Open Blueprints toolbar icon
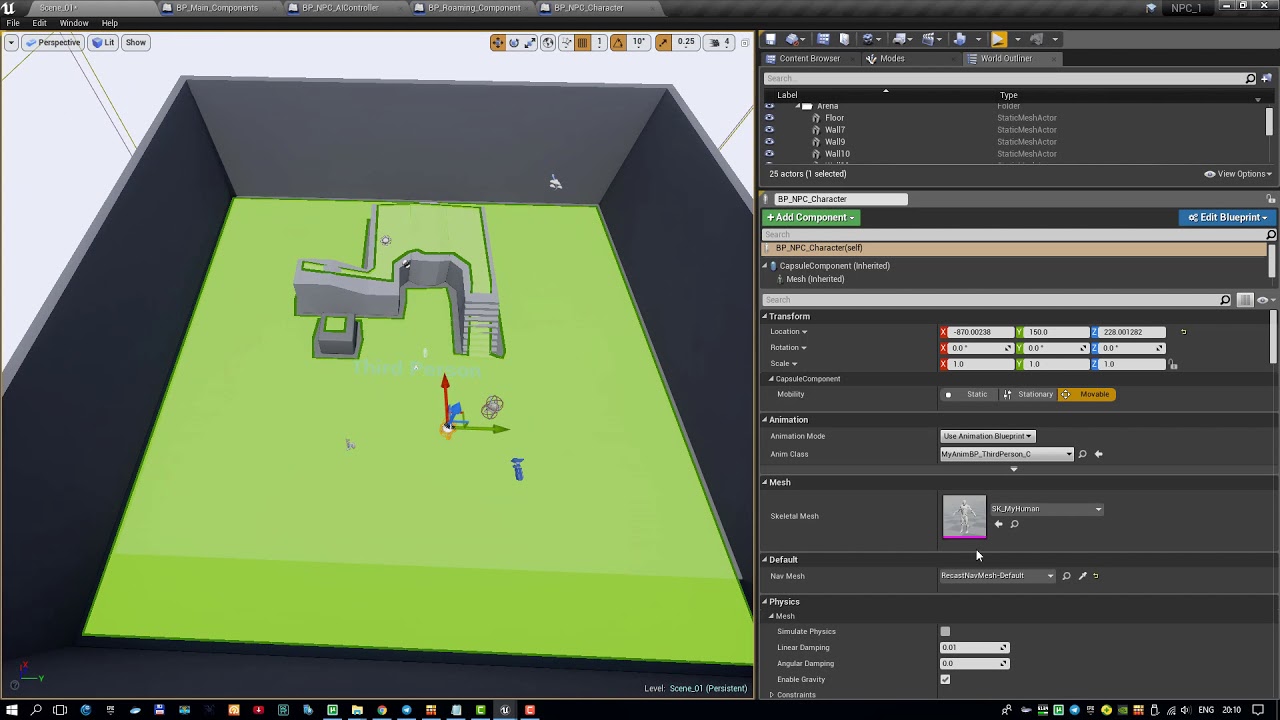1280x720 pixels. tap(899, 39)
